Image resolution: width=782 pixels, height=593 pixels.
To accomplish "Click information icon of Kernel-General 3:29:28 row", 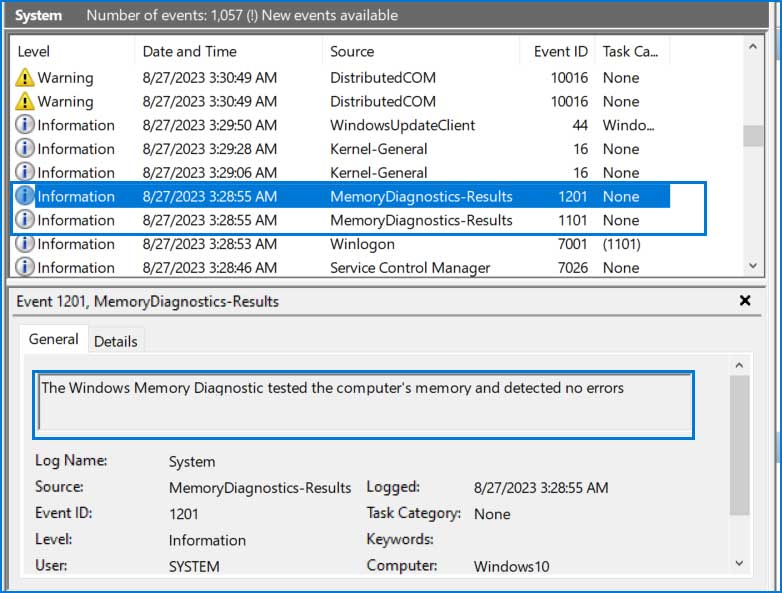I will pos(24,148).
